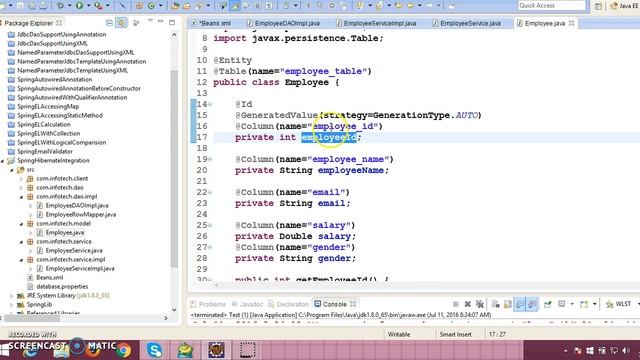The height and width of the screenshot is (360, 640).
Task: Open the Javadoc tab
Action: point(247,304)
